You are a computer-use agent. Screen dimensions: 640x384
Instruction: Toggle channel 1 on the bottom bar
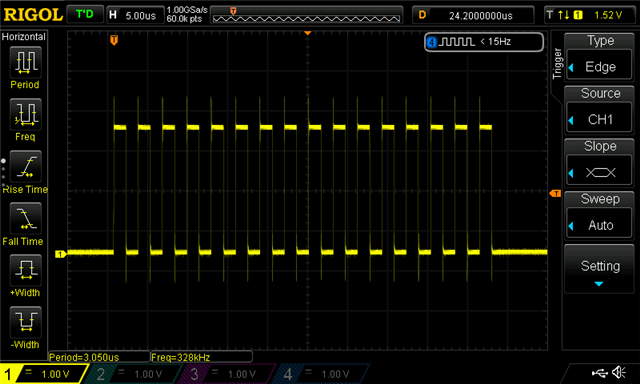[x=43, y=373]
